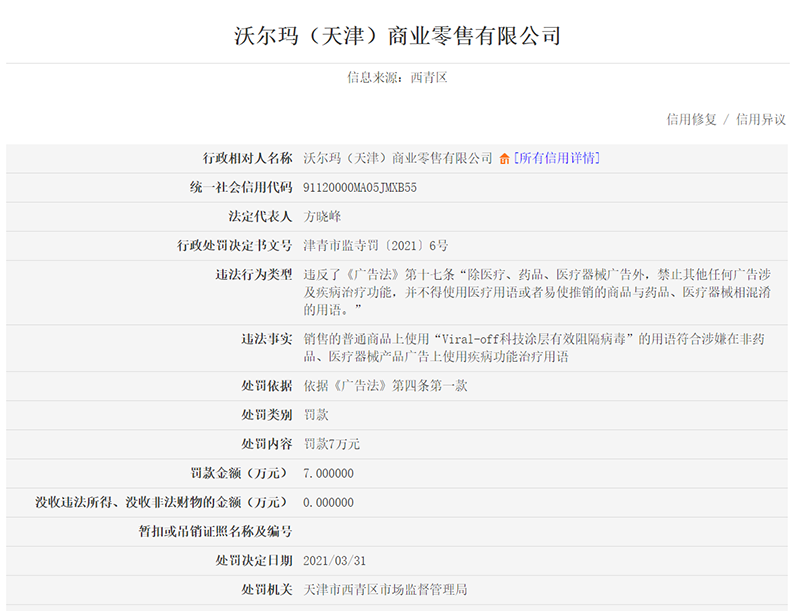Click the 处罚内容 label

267,444
